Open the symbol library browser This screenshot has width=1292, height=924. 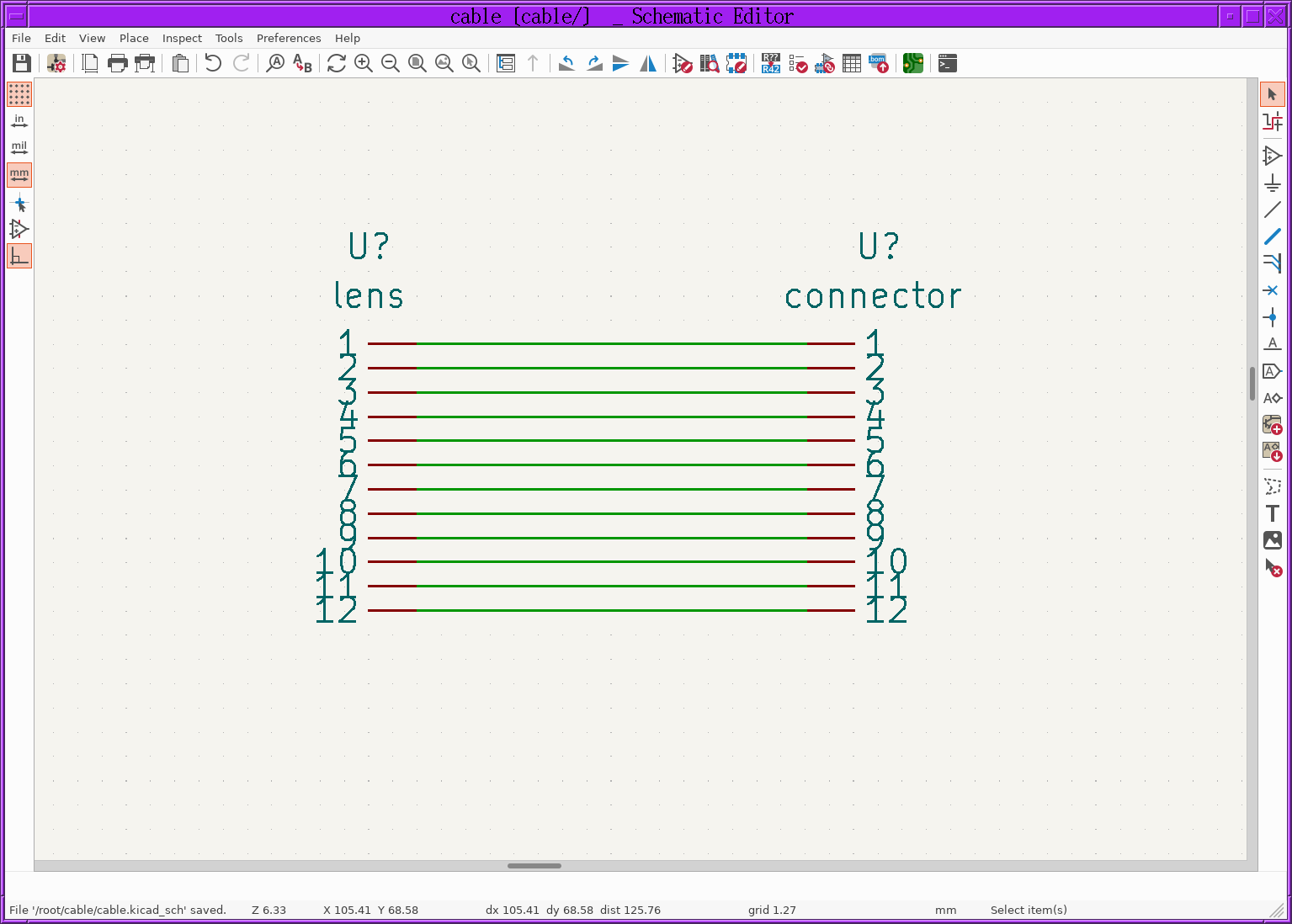(709, 63)
